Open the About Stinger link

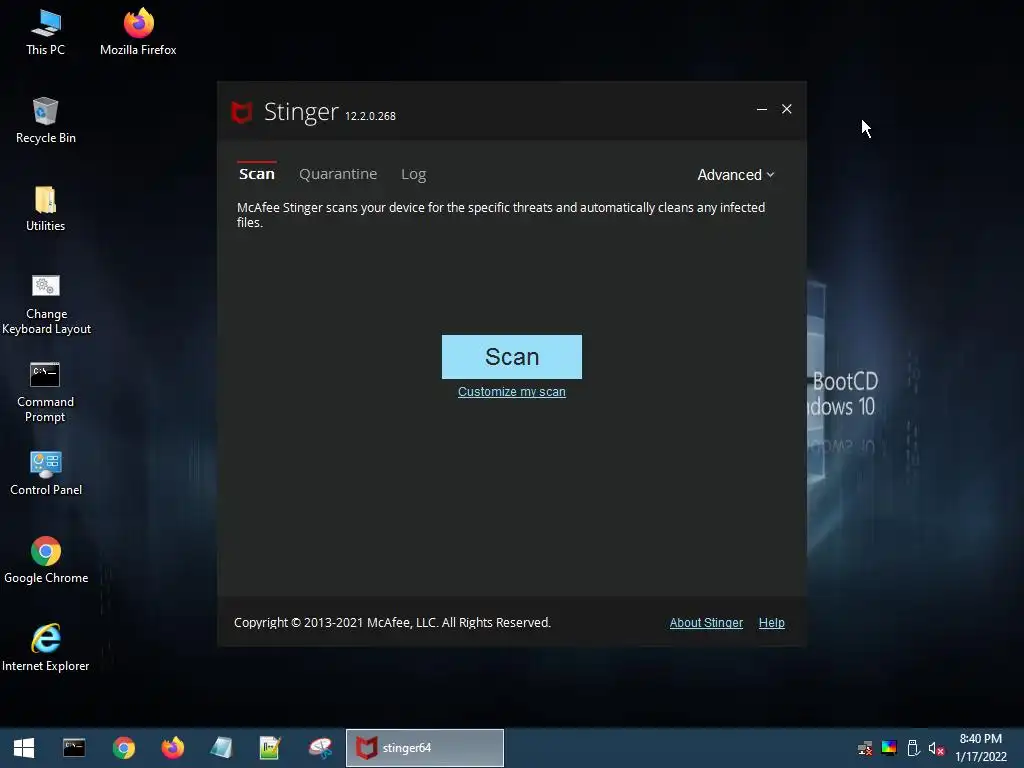pyautogui.click(x=706, y=622)
